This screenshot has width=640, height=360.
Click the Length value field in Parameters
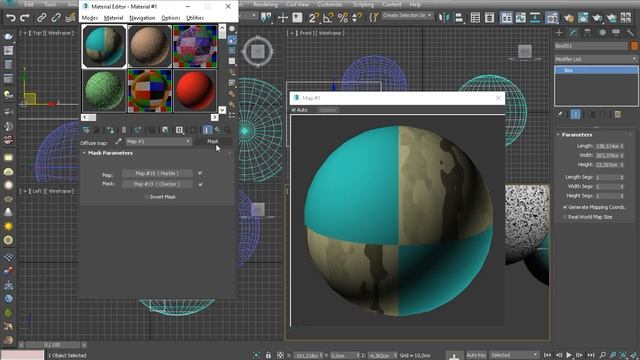click(x=607, y=146)
